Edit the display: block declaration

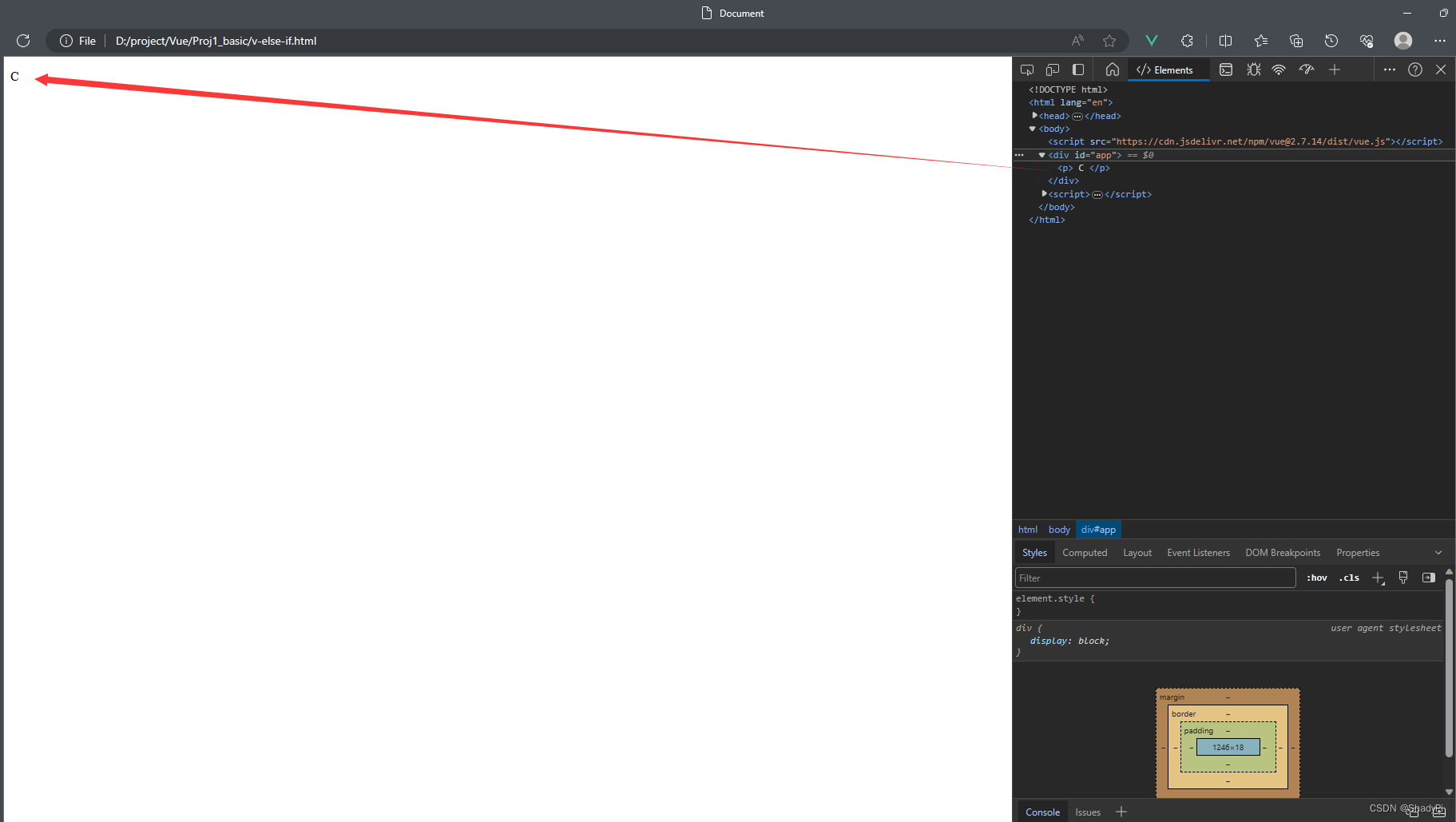point(1069,641)
